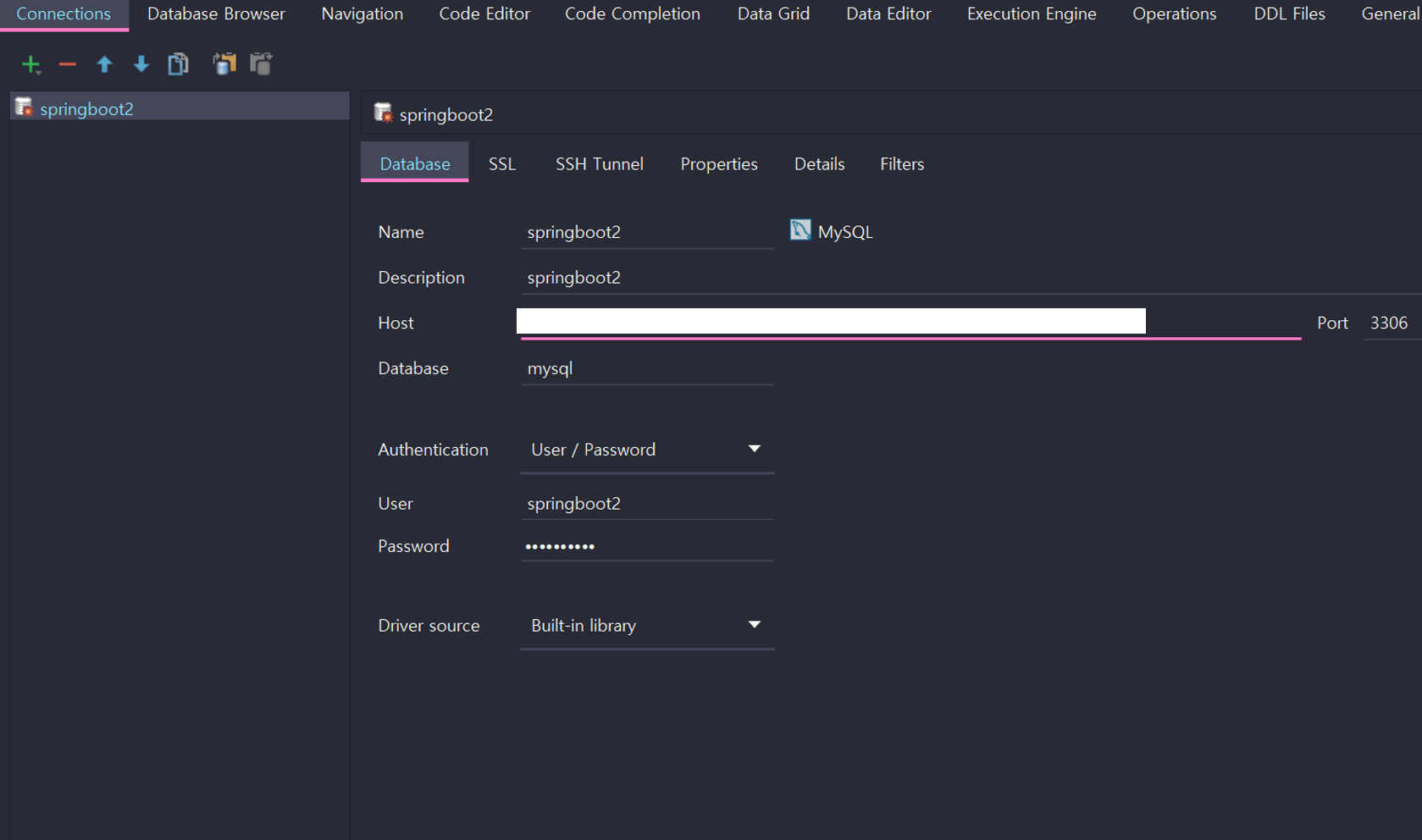Switch to the Code Editor tab

[484, 14]
